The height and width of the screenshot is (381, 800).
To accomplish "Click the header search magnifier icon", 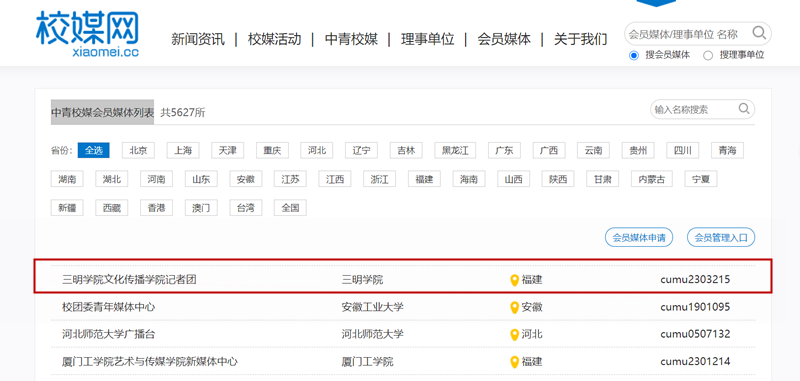I will [759, 33].
